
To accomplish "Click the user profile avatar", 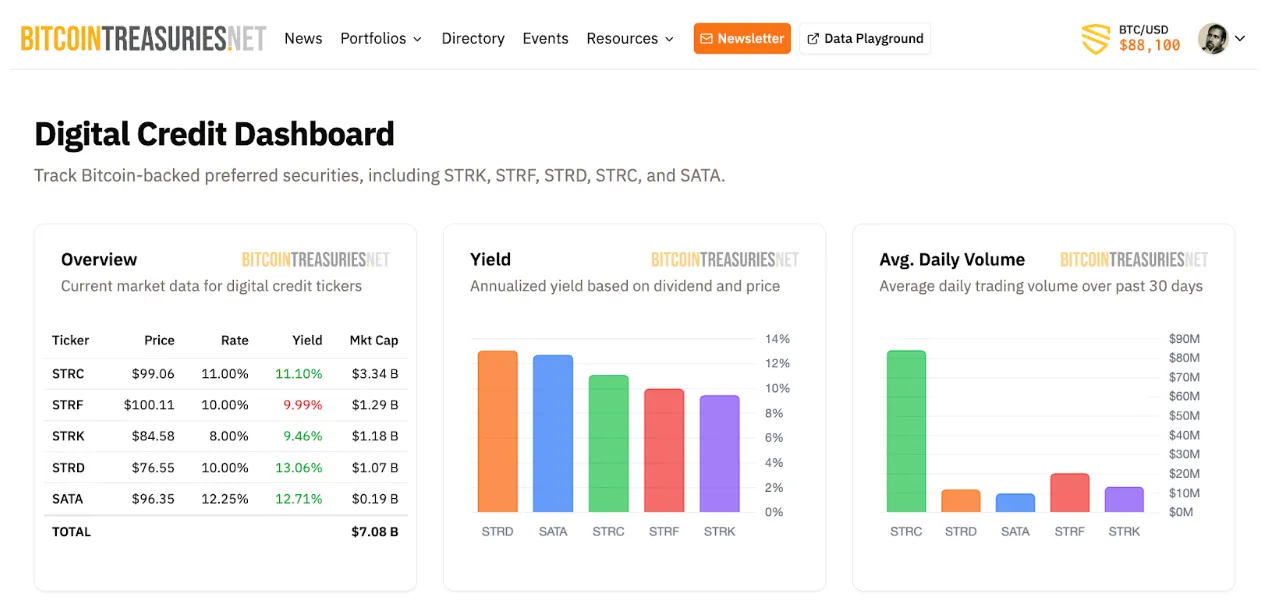I will pos(1213,38).
